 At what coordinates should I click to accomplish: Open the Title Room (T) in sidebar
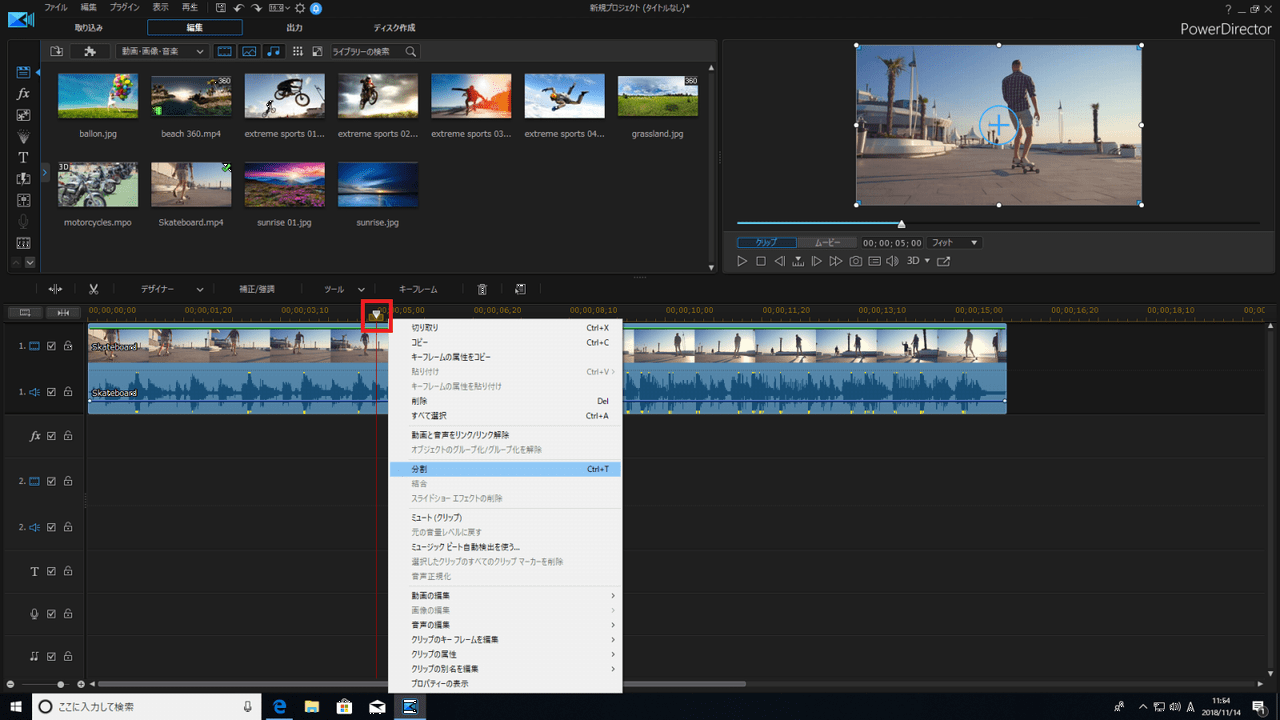tap(23, 157)
